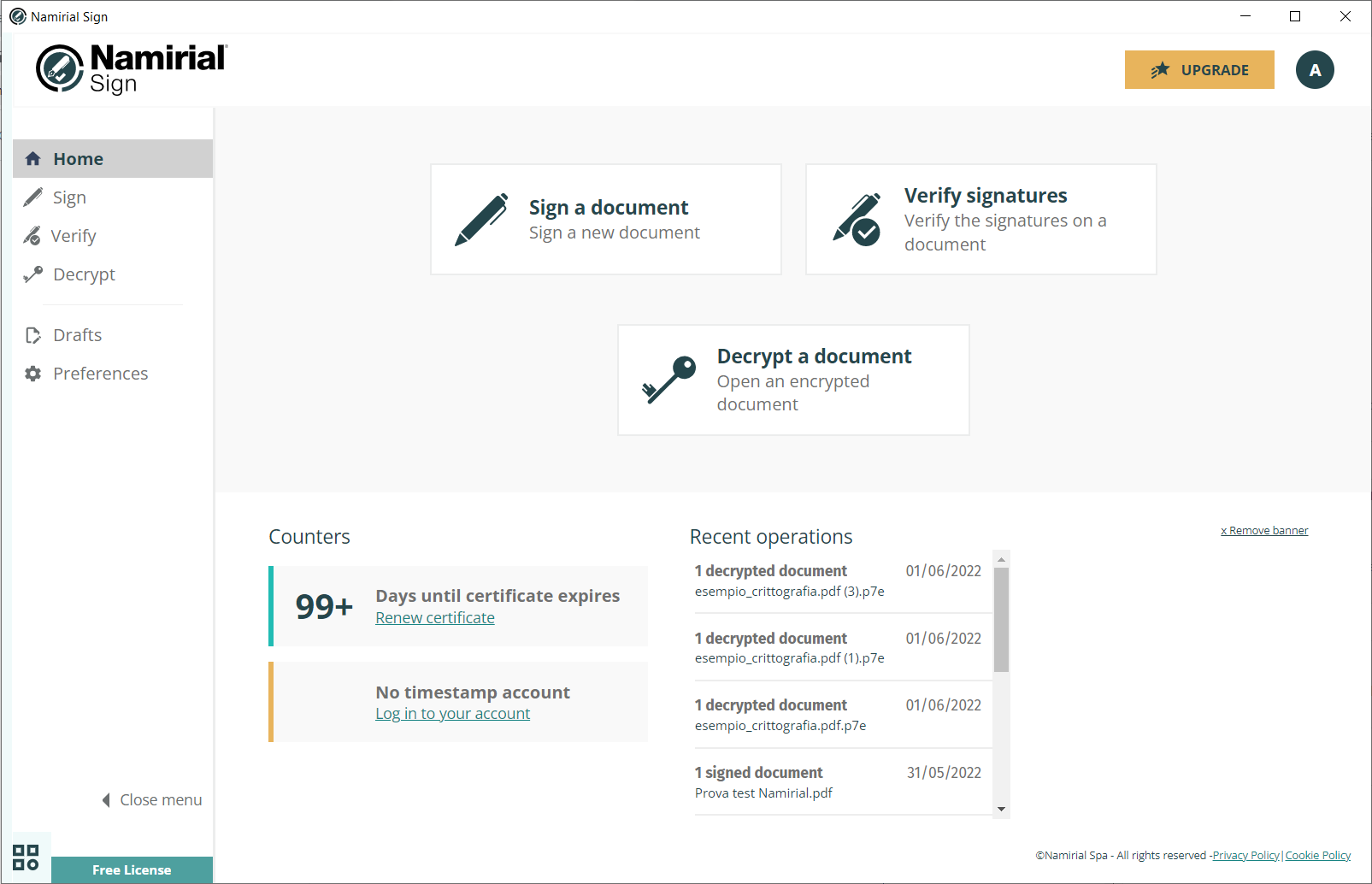Click the 99+ days counter value
Image resolution: width=1372 pixels, height=884 pixels.
[x=324, y=606]
